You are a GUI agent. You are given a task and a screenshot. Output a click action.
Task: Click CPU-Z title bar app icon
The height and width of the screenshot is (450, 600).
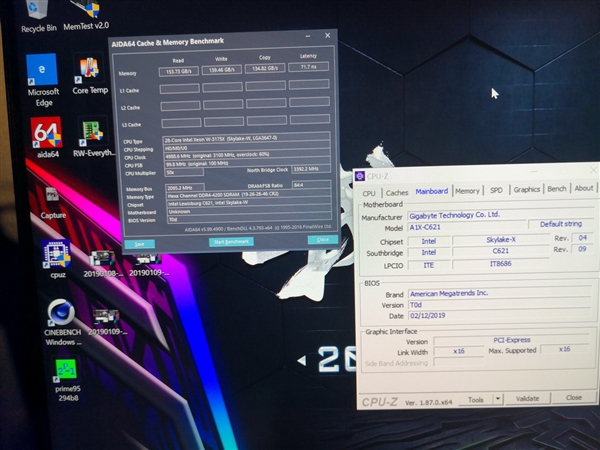pos(360,176)
